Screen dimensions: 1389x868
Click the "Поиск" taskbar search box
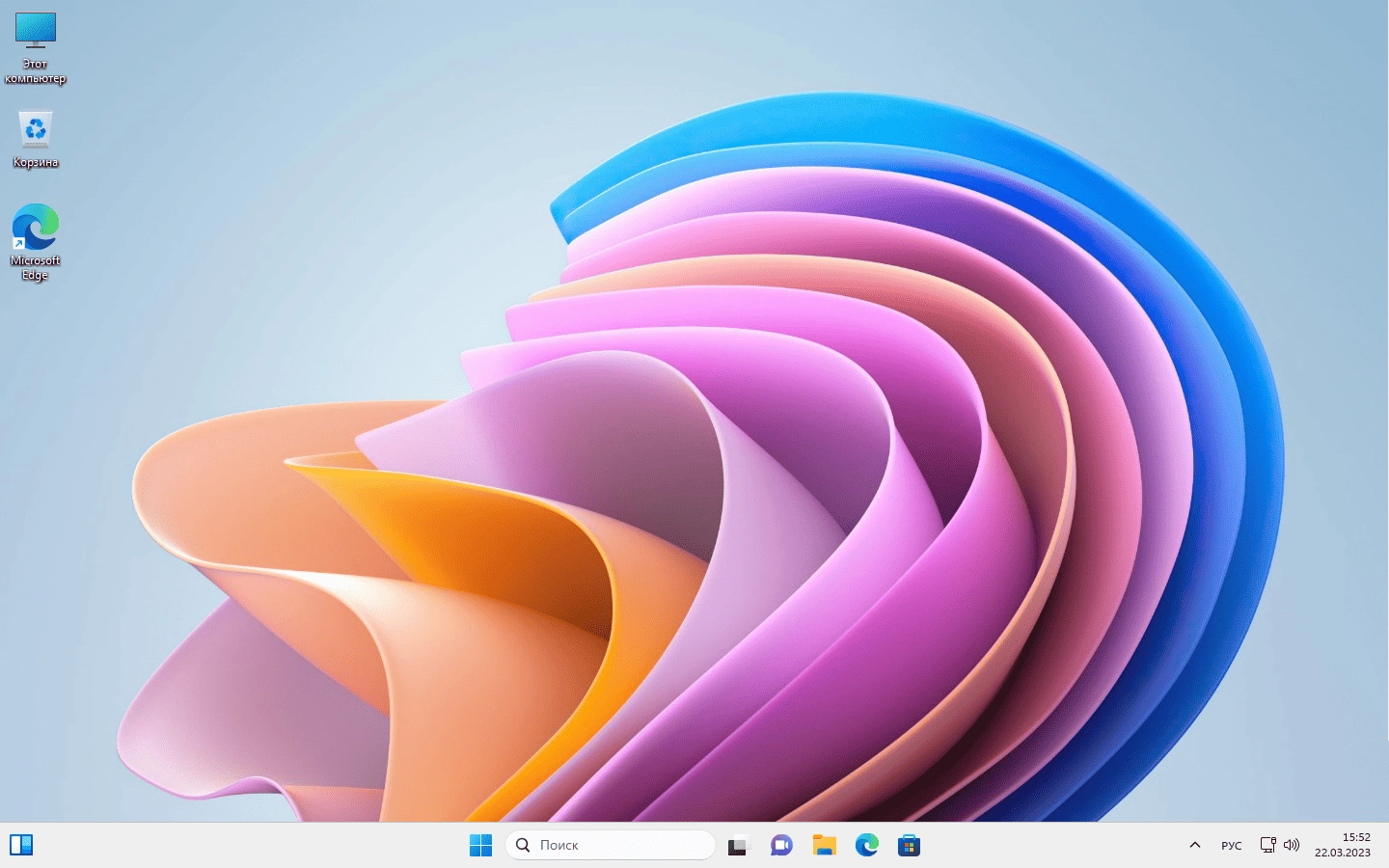point(610,845)
